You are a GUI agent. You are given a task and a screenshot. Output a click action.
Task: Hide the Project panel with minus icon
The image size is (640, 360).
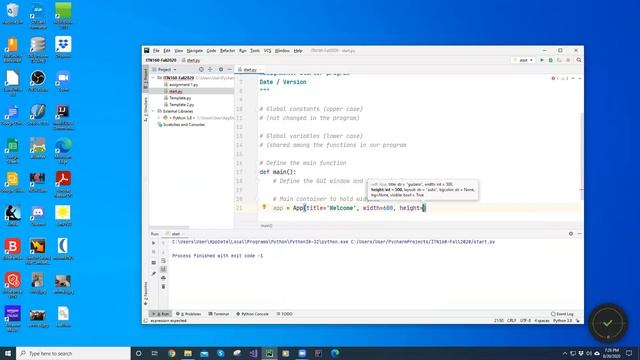pos(229,69)
